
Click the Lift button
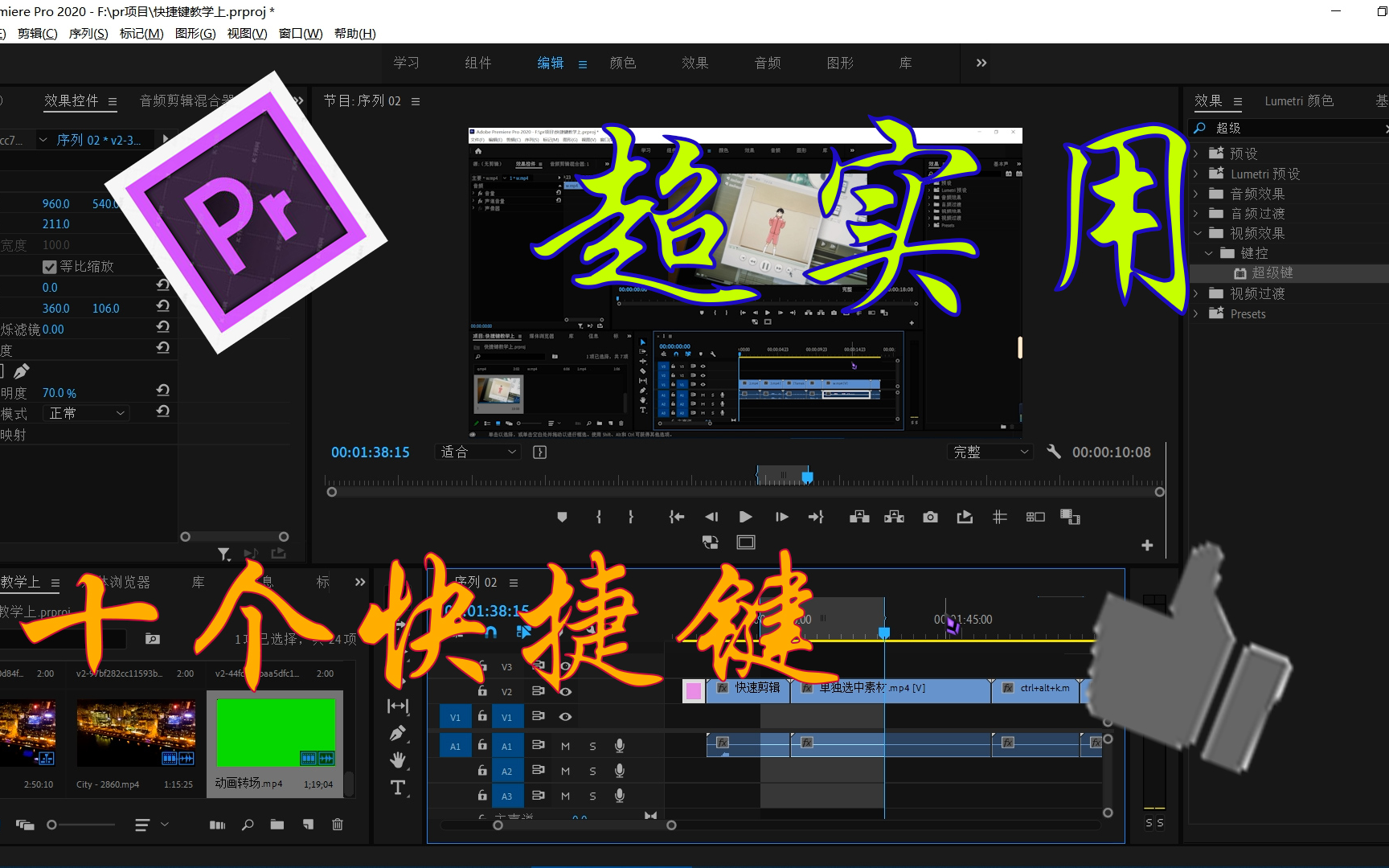(x=859, y=517)
